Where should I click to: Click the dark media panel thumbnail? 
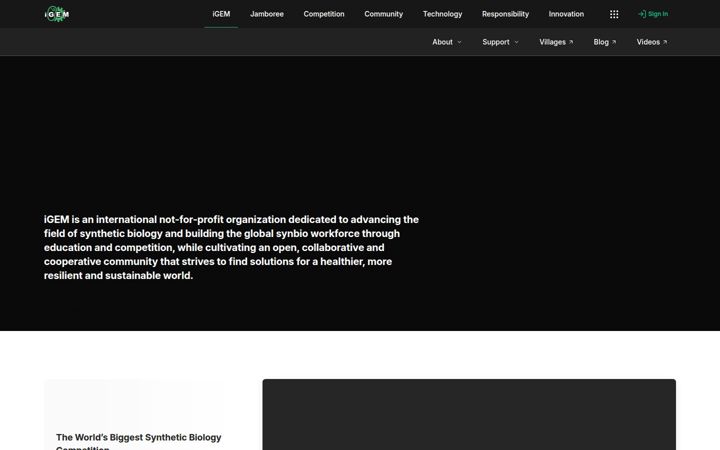click(x=469, y=415)
